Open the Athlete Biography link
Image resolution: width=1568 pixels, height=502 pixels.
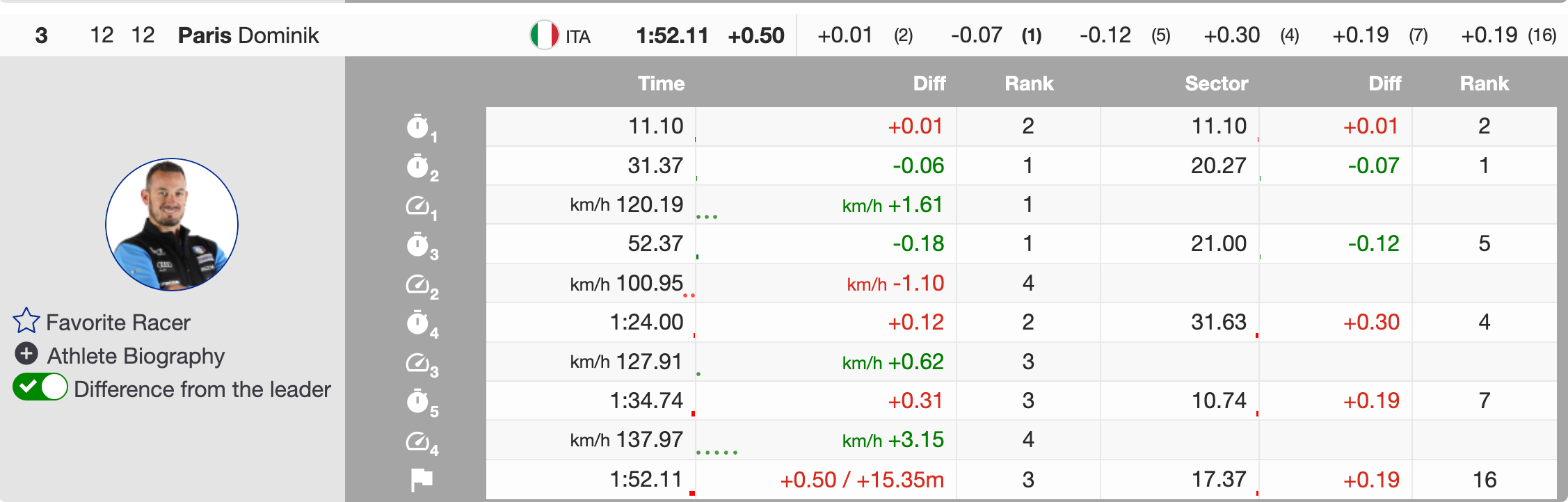tap(136, 356)
